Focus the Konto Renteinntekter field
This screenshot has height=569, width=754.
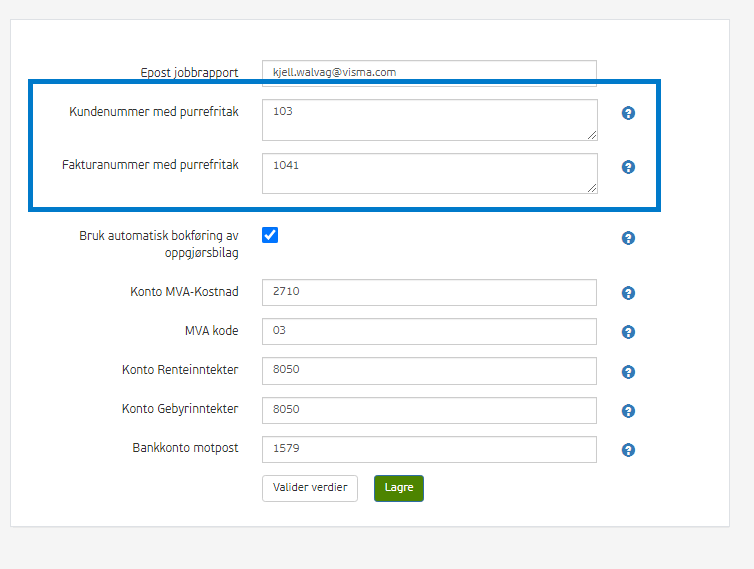click(429, 371)
